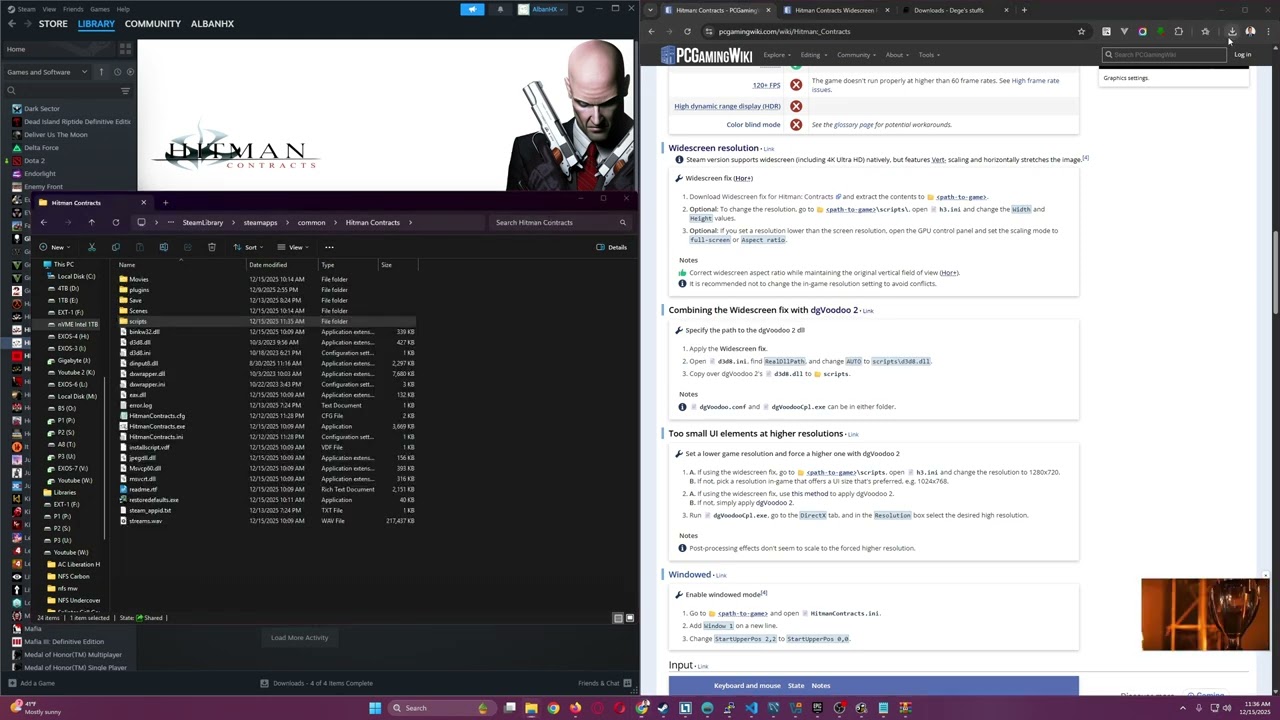Screen dimensions: 1280x720
Task: Click Color blind mode link
Action: 753,125
